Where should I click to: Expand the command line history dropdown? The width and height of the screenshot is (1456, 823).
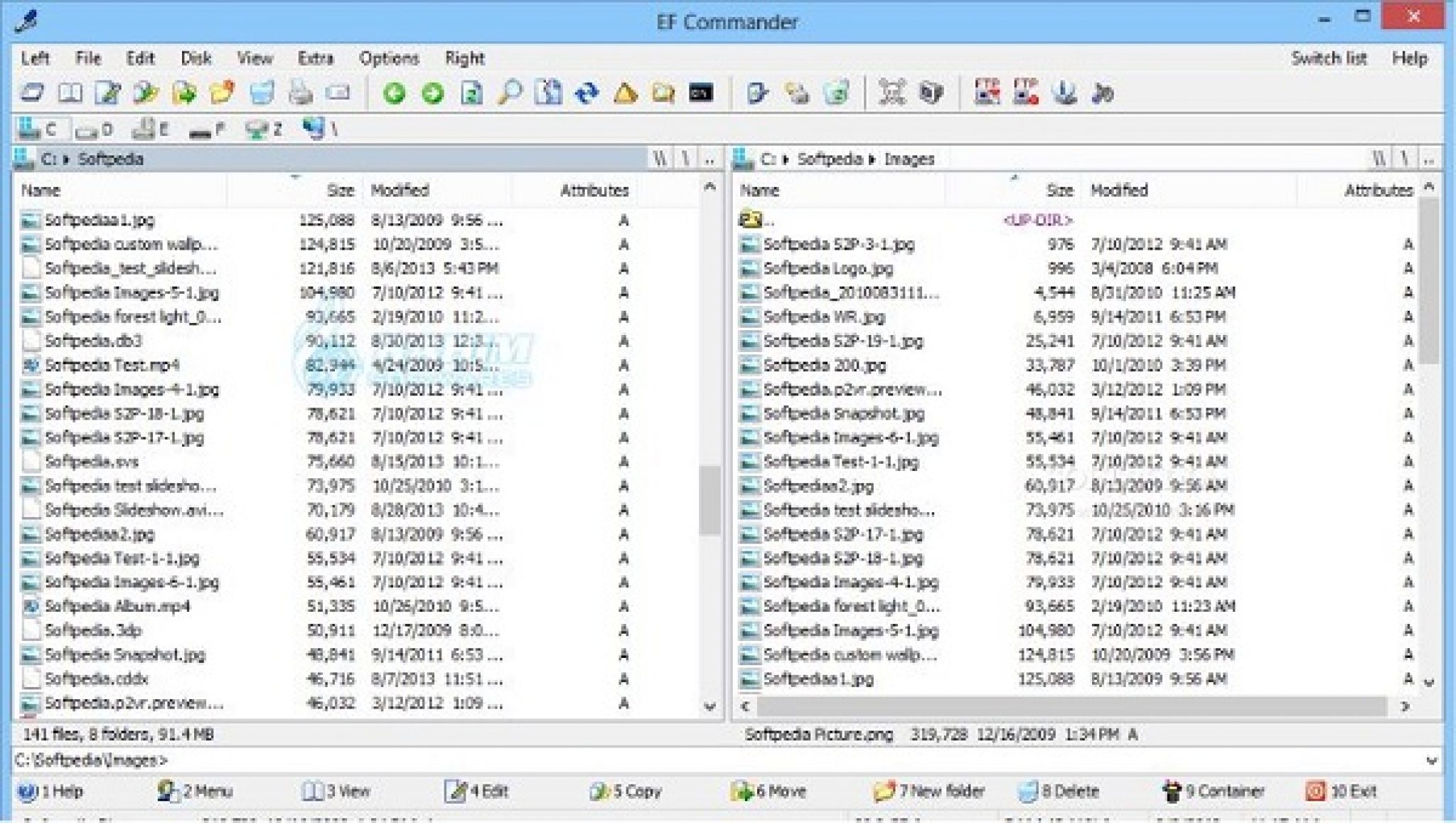click(1431, 760)
